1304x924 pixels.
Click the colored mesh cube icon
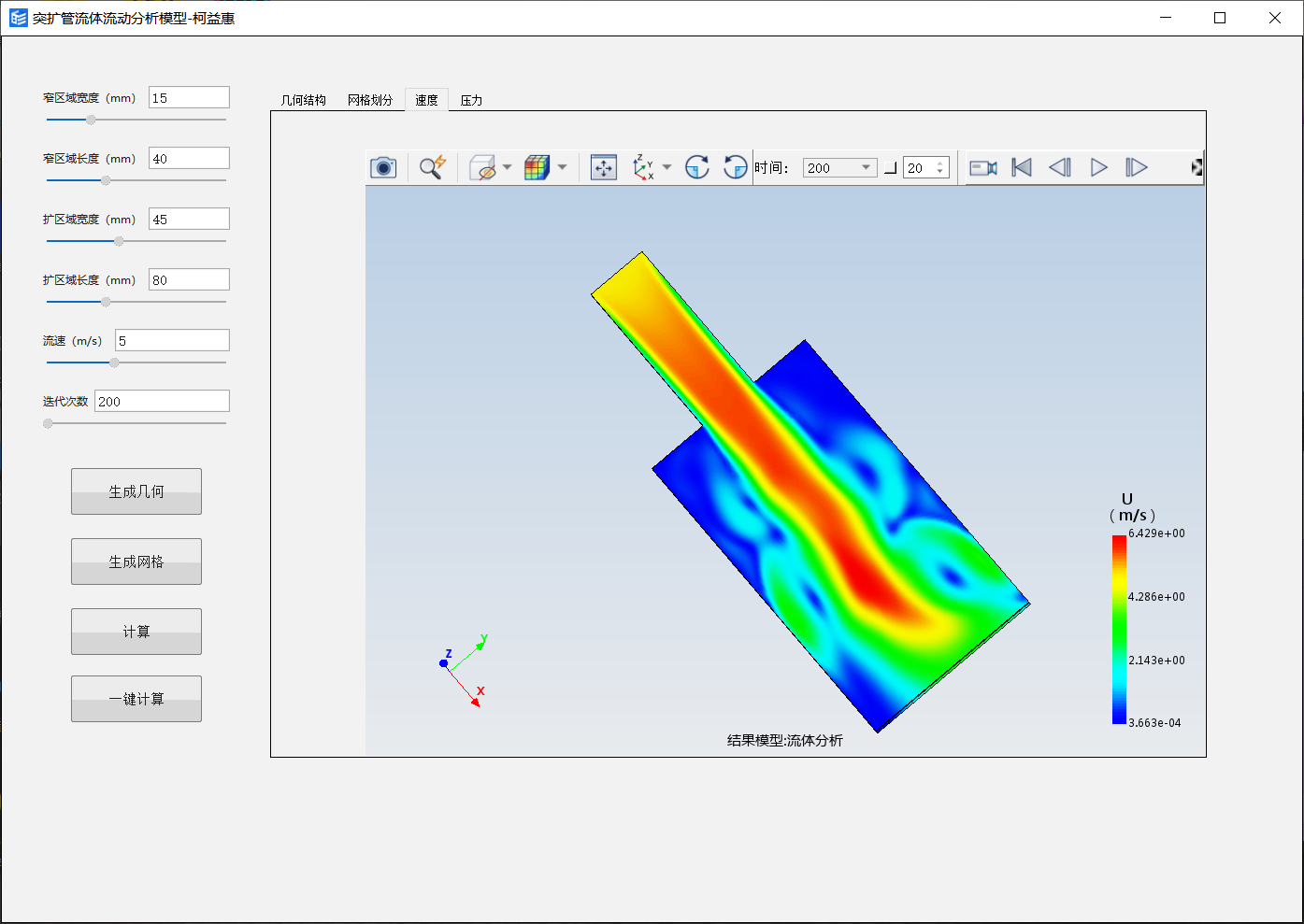point(537,167)
